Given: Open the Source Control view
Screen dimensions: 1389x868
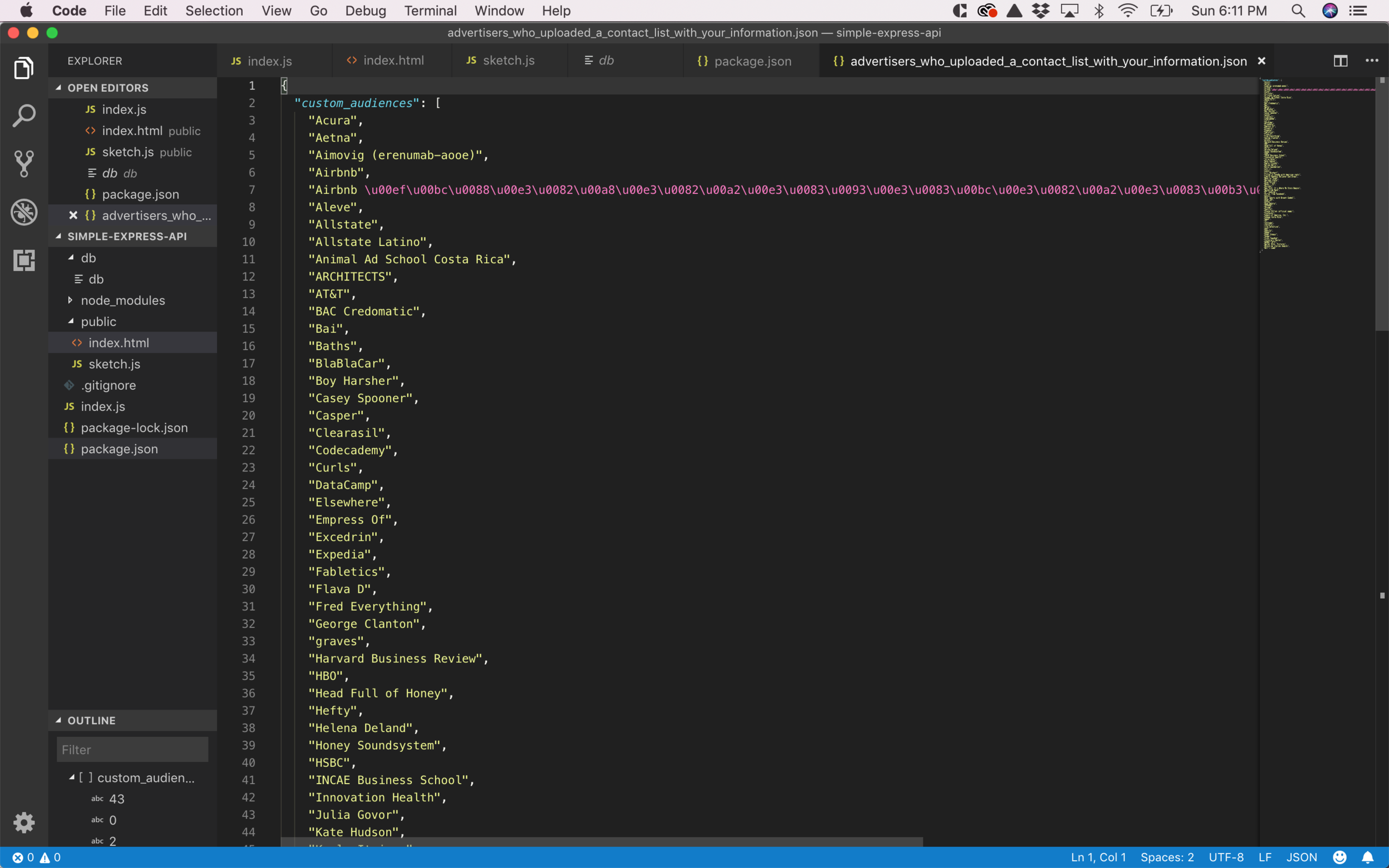Looking at the screenshot, I should (x=23, y=164).
